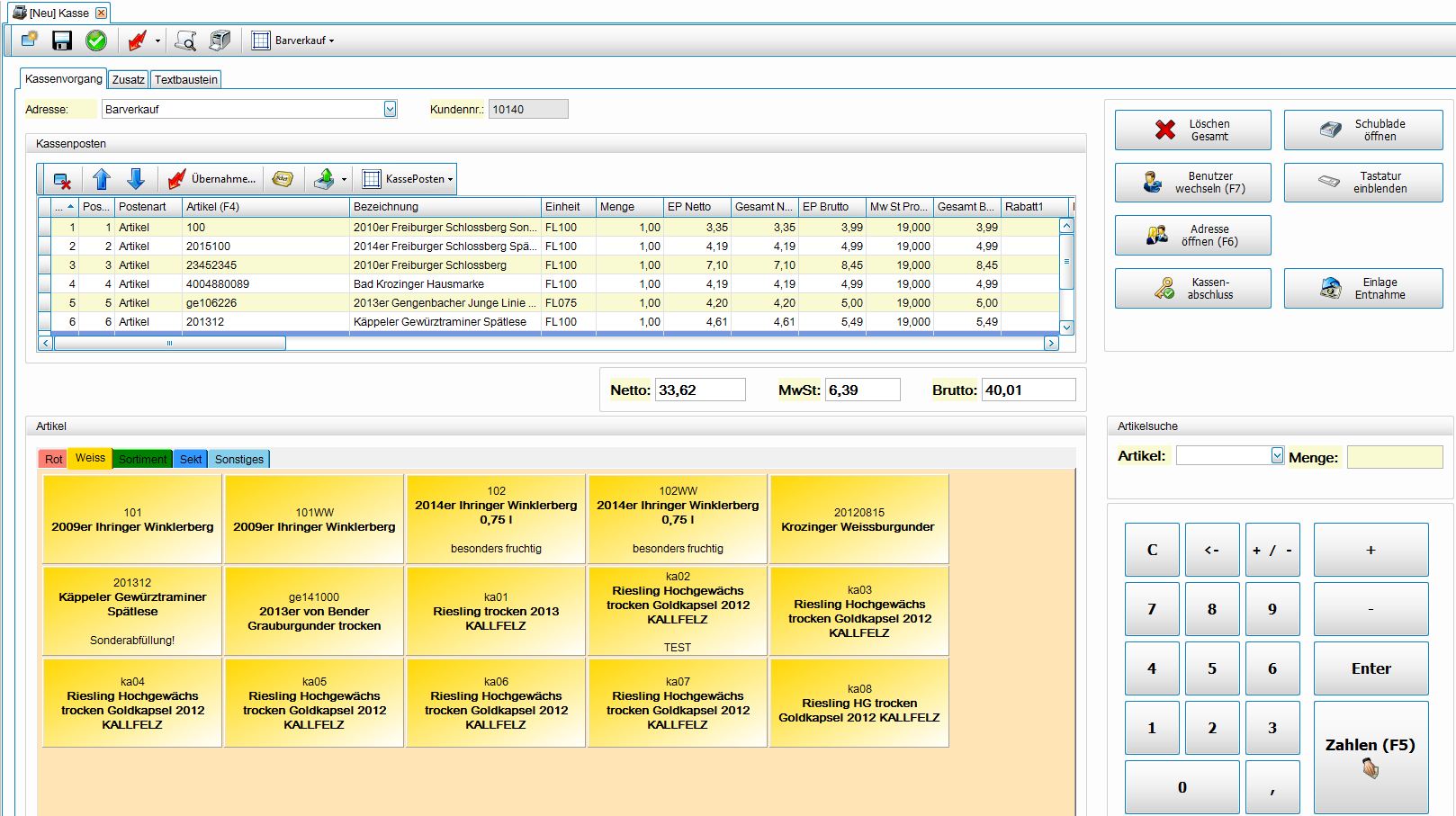The image size is (1456, 816).
Task: Save the Kasse transaction with the floppy icon
Action: pos(62,40)
